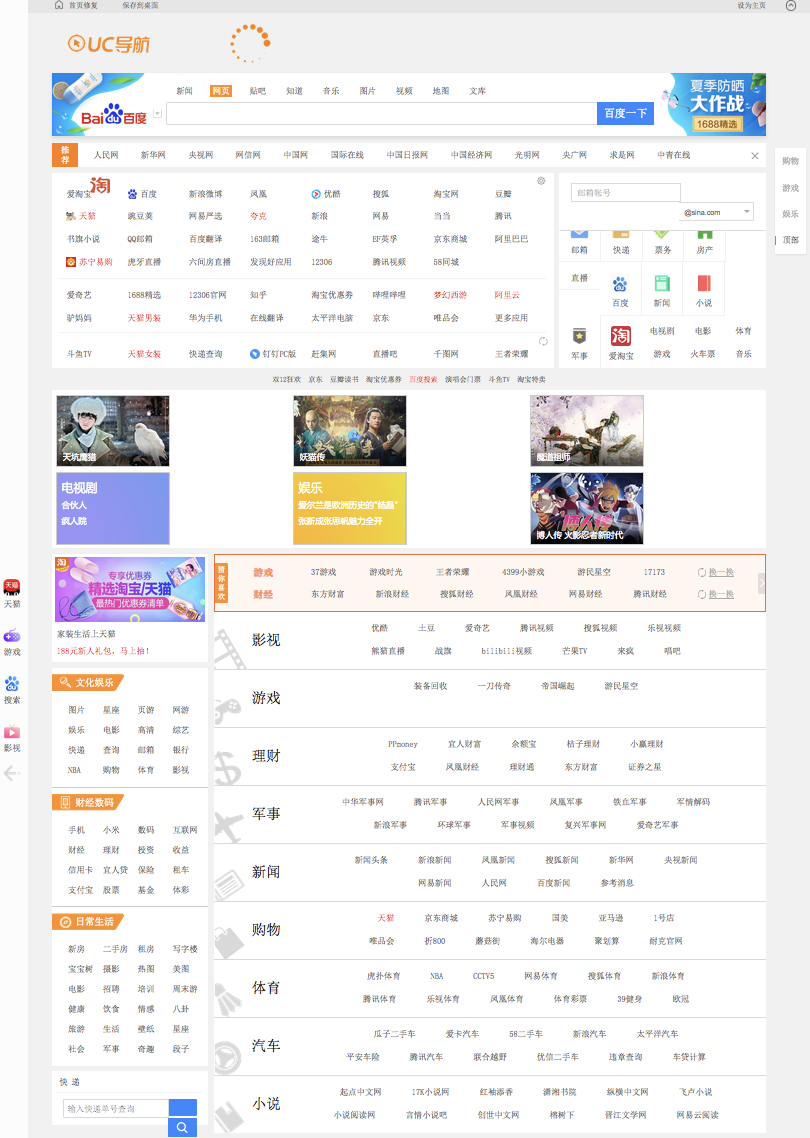Select the 知道 search tab

pos(294,91)
